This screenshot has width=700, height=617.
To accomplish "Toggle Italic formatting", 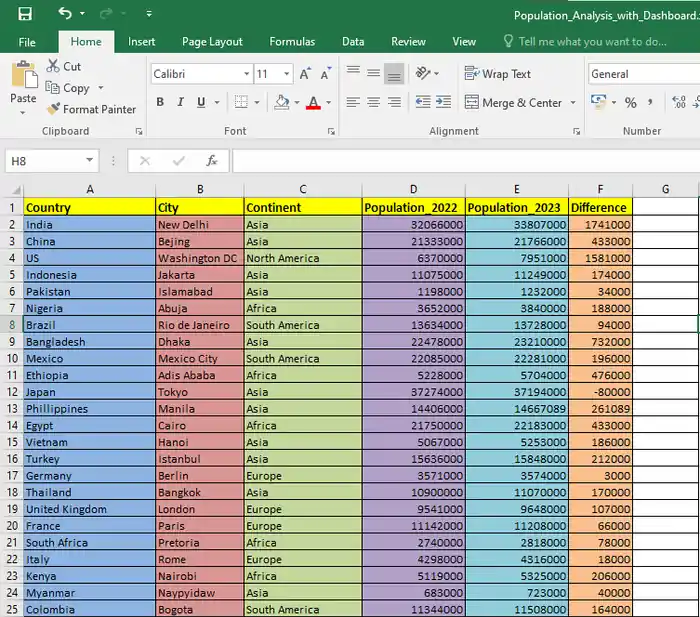I will (180, 102).
